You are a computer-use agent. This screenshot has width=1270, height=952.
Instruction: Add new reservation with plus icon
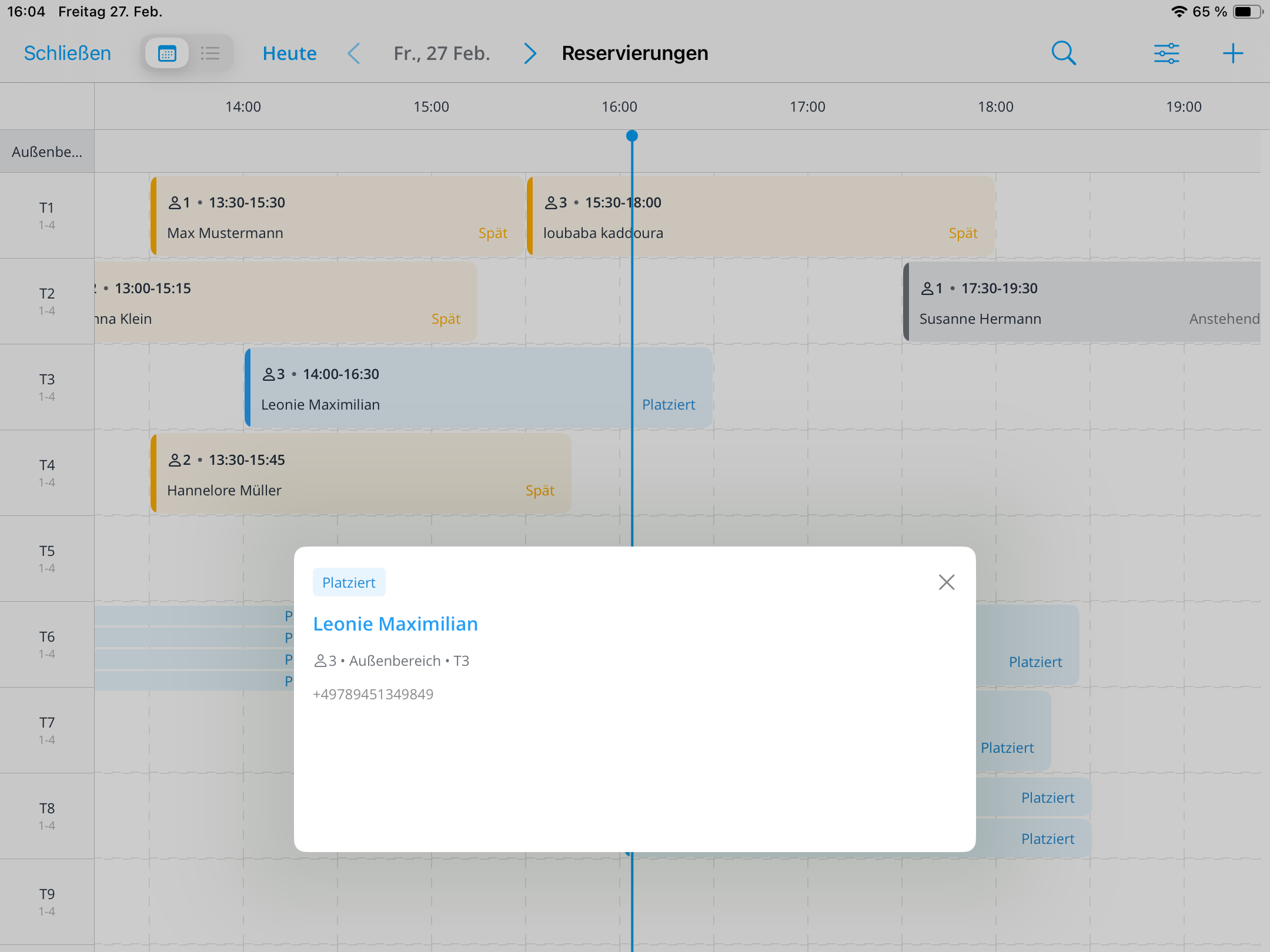pyautogui.click(x=1233, y=53)
